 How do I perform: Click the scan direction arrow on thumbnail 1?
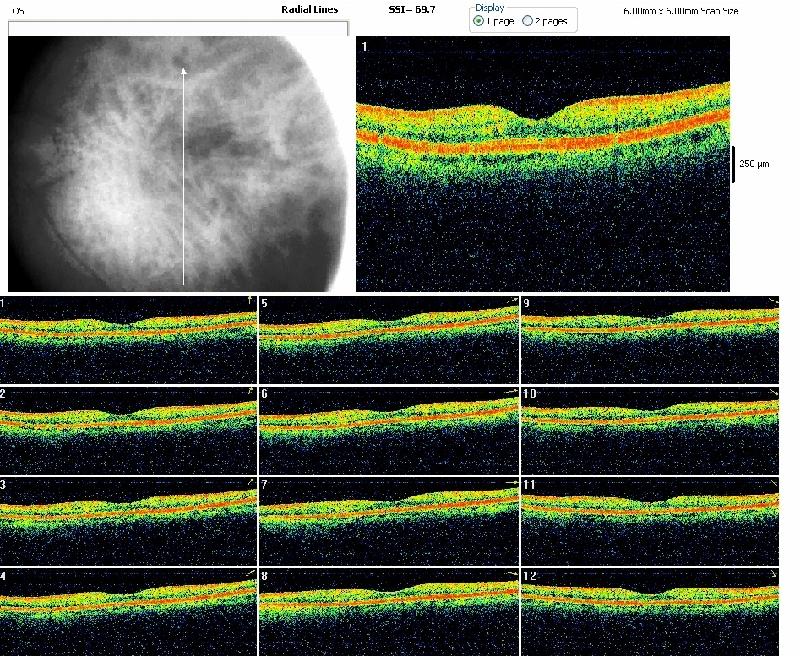[250, 300]
